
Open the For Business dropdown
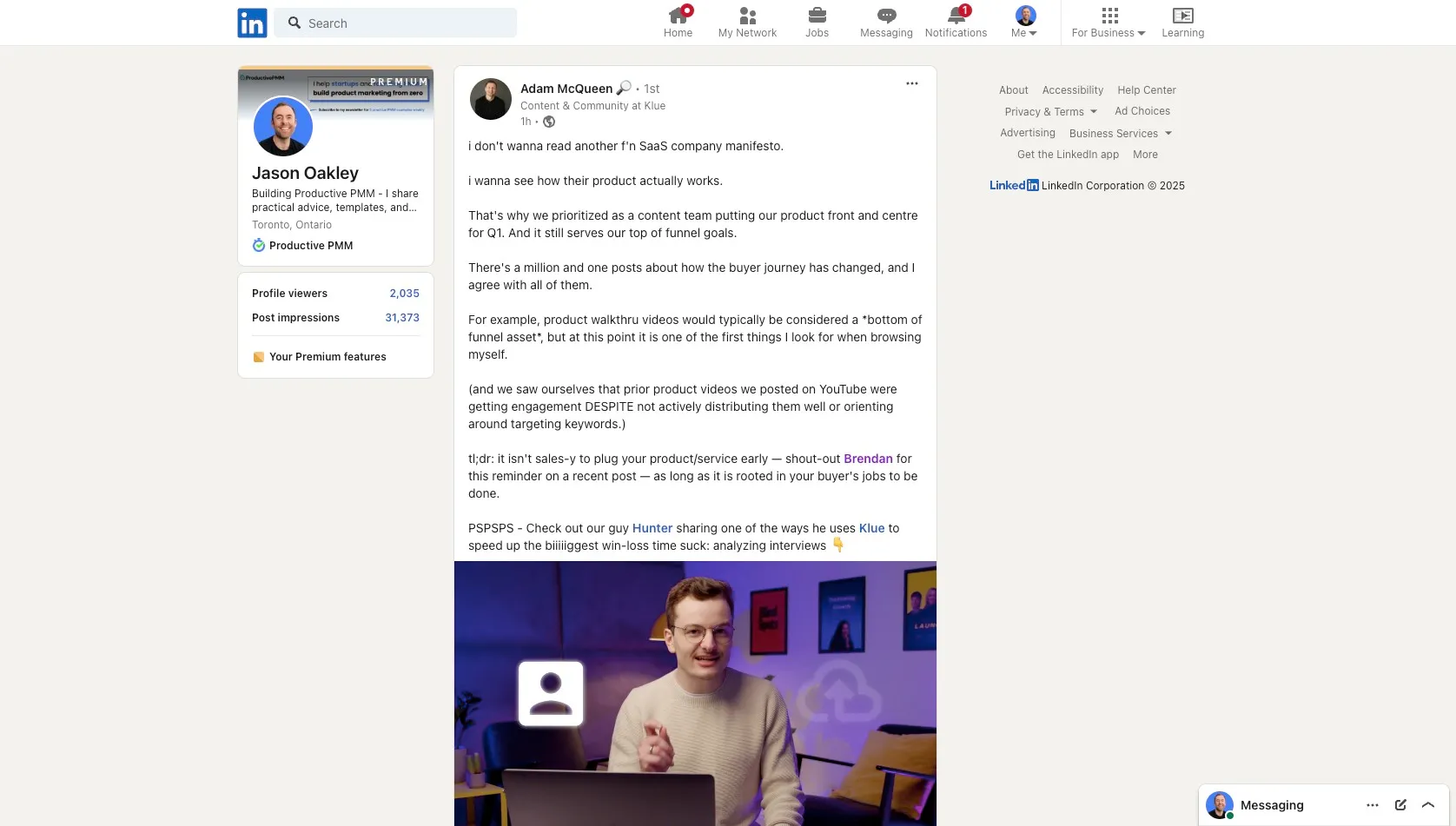1108,22
